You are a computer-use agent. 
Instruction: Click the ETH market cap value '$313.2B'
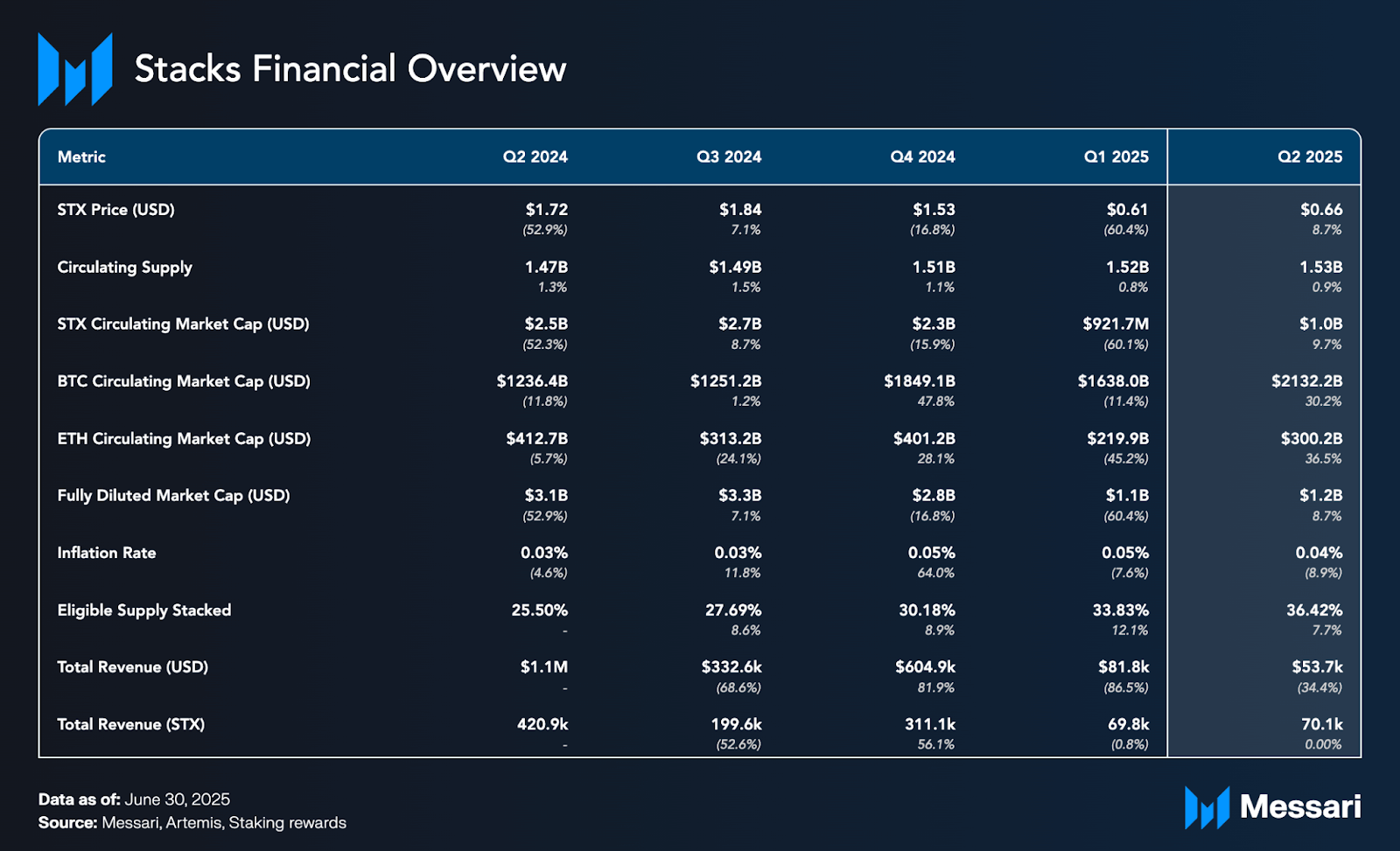(731, 438)
